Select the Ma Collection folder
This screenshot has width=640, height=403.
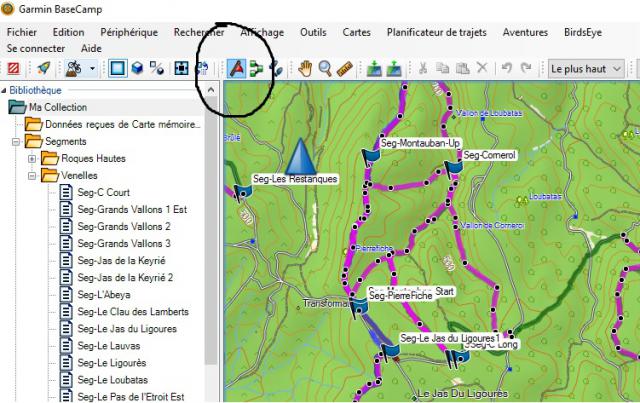58,107
